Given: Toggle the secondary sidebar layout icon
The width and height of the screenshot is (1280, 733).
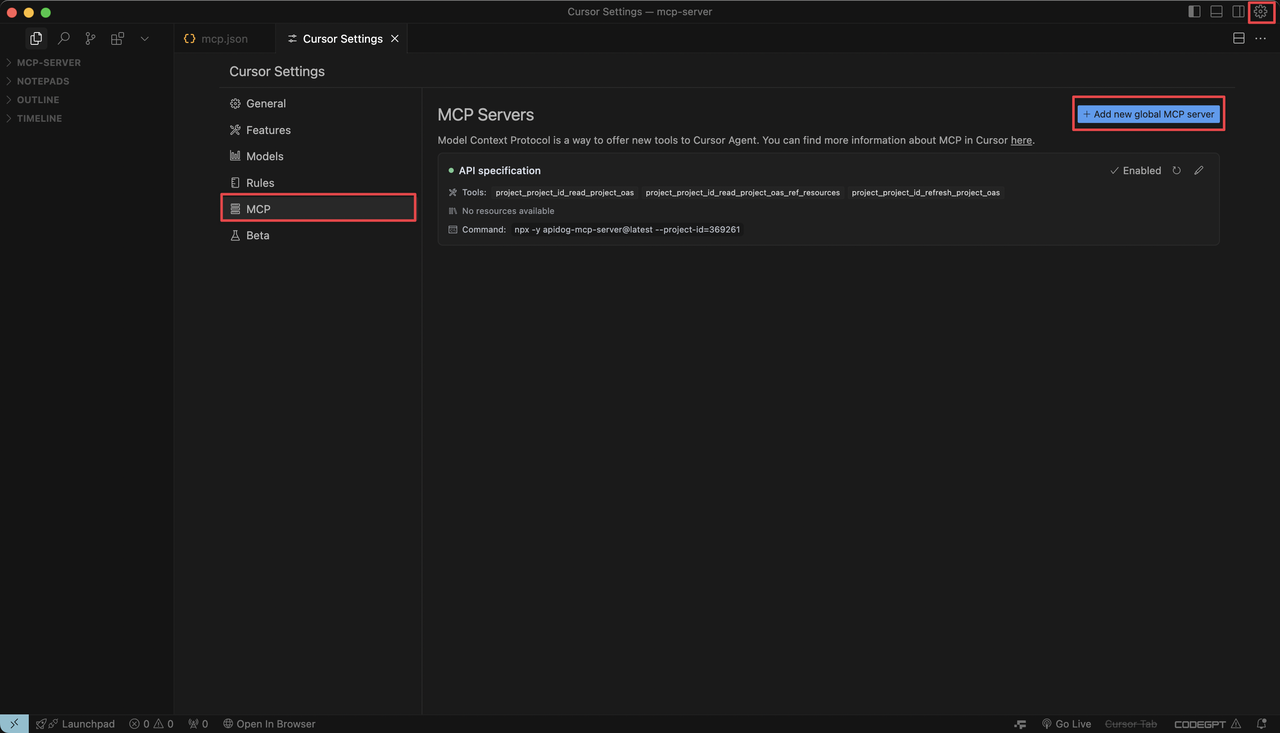Looking at the screenshot, I should [1238, 12].
